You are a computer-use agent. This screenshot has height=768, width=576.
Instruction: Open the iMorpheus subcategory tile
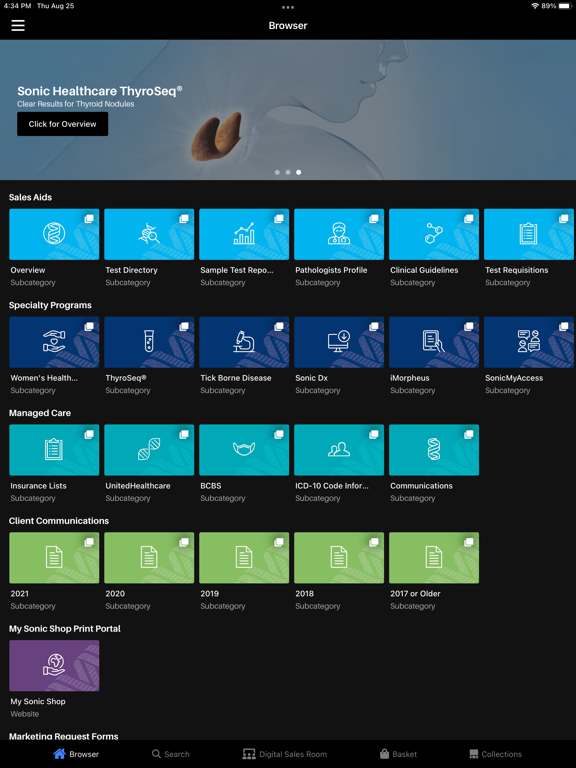(x=434, y=342)
